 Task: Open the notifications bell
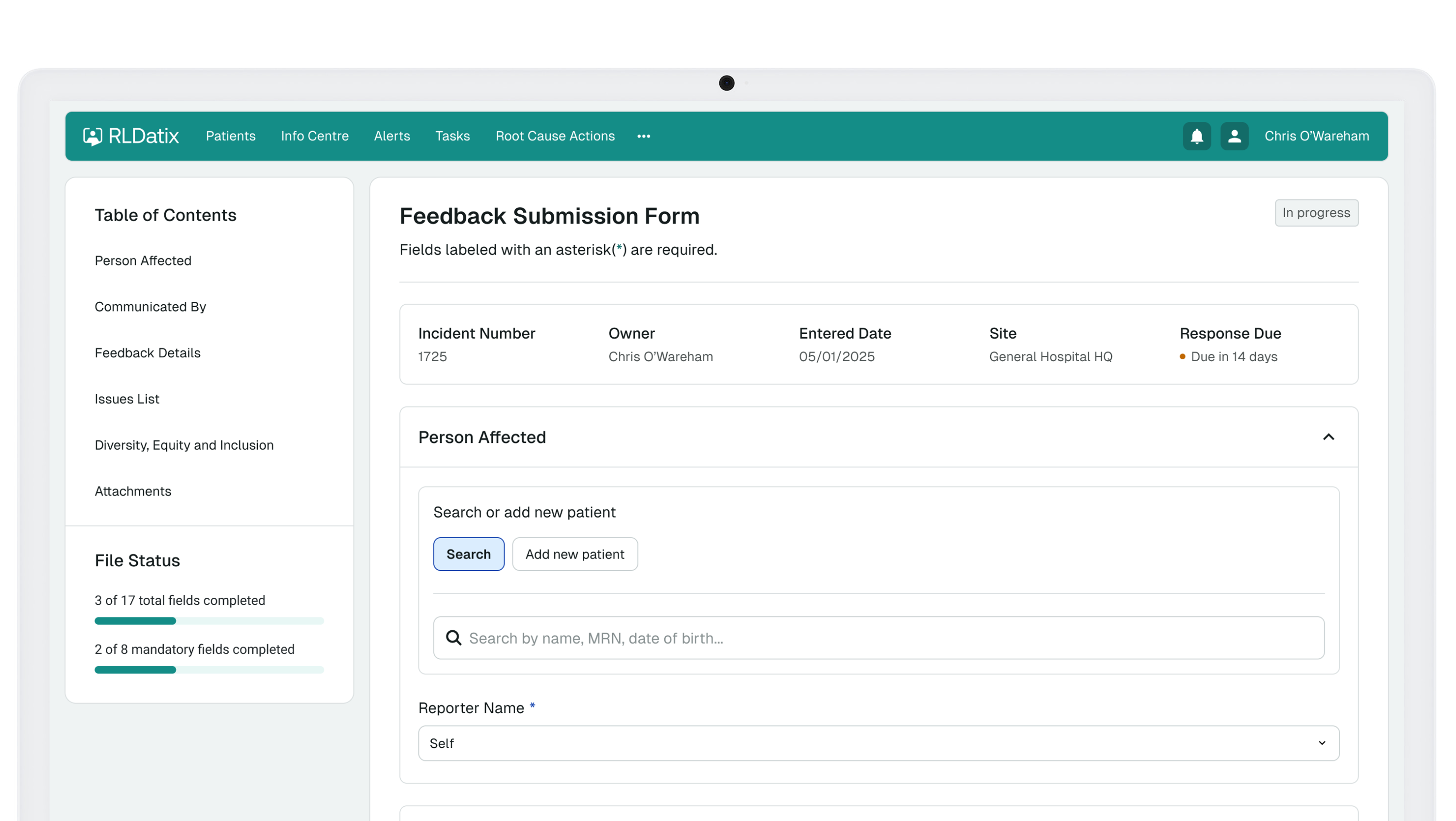coord(1197,136)
